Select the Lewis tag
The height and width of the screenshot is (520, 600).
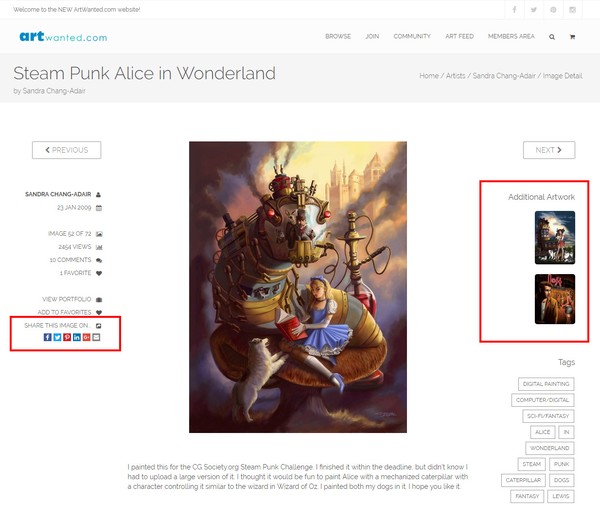coord(561,496)
